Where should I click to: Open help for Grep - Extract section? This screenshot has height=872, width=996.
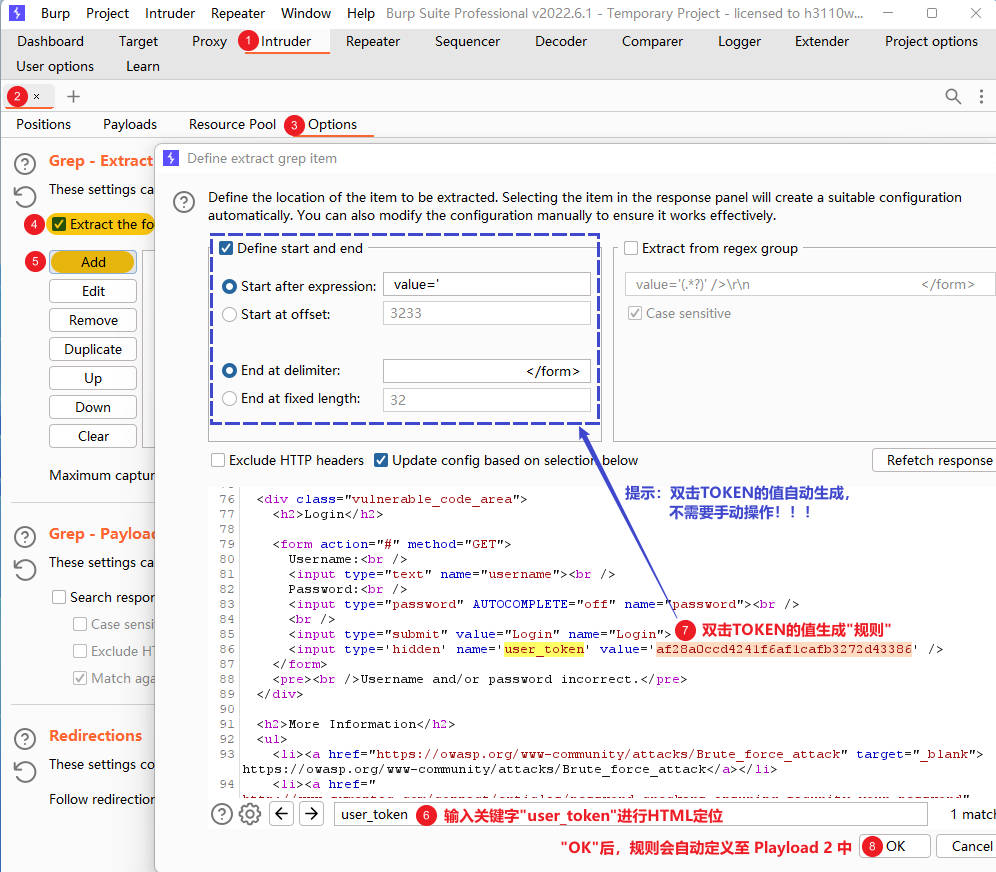25,164
